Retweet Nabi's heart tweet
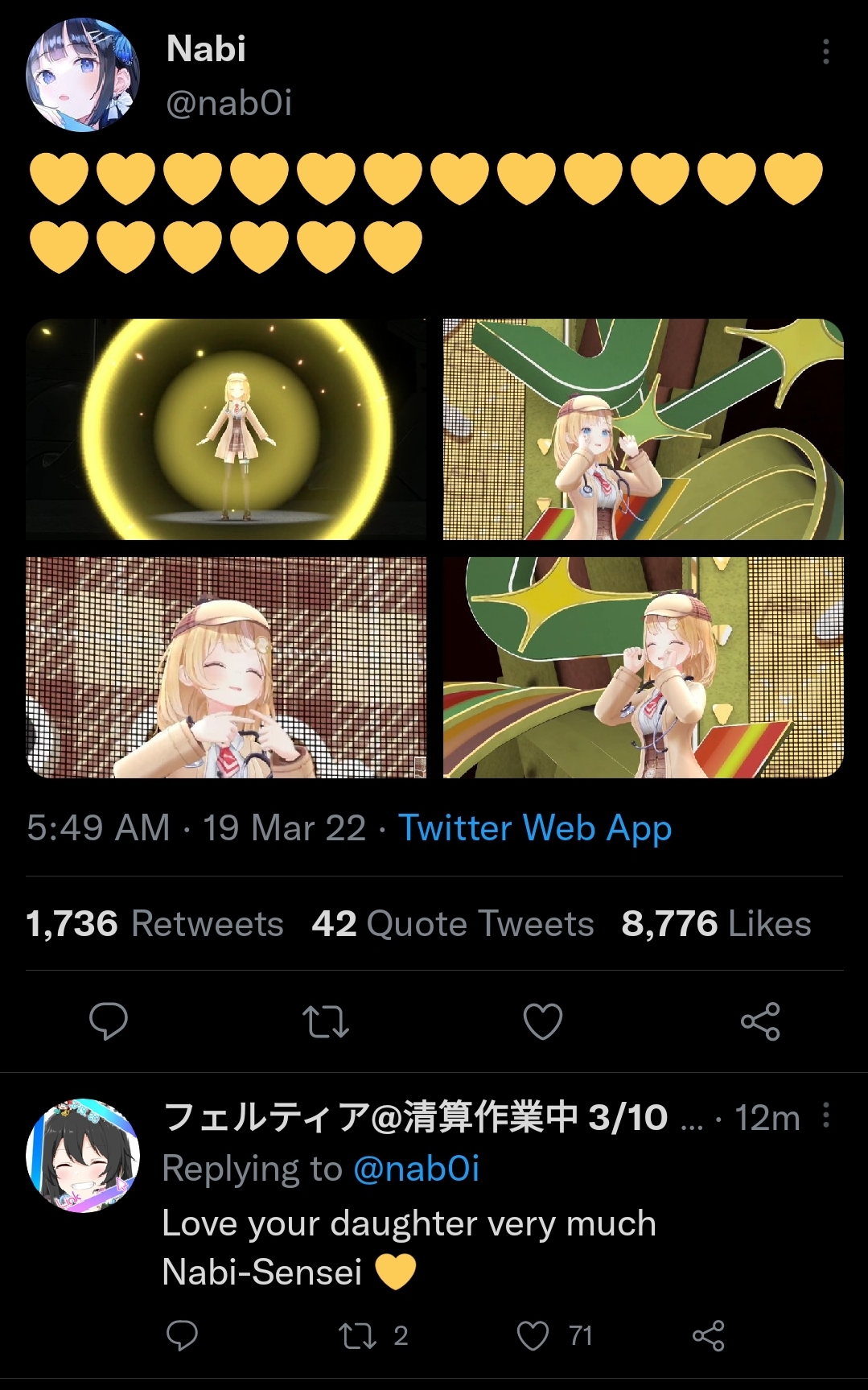 pyautogui.click(x=326, y=1021)
